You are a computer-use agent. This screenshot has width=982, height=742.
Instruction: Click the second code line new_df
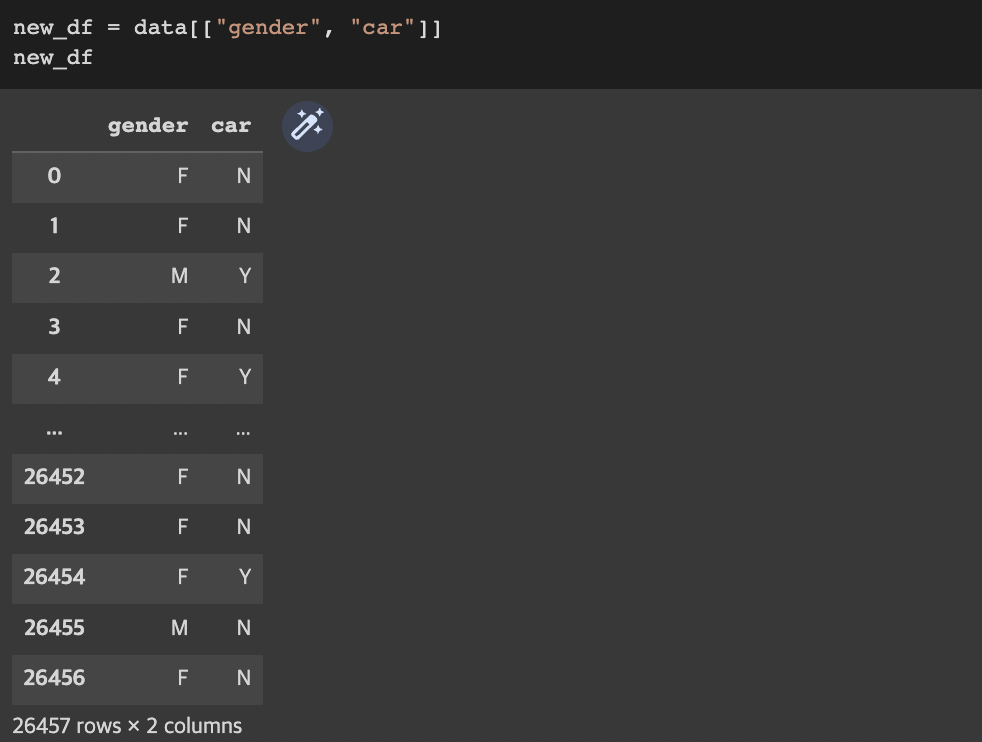point(53,58)
